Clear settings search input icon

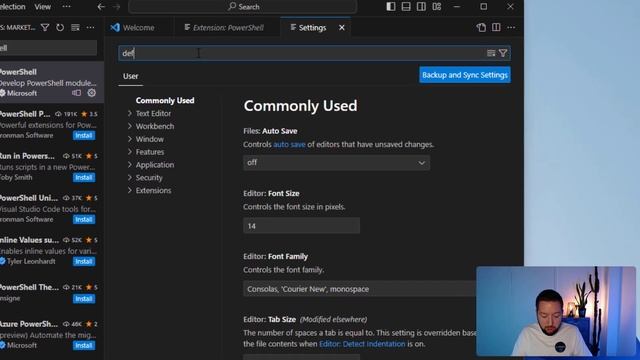click(x=491, y=53)
